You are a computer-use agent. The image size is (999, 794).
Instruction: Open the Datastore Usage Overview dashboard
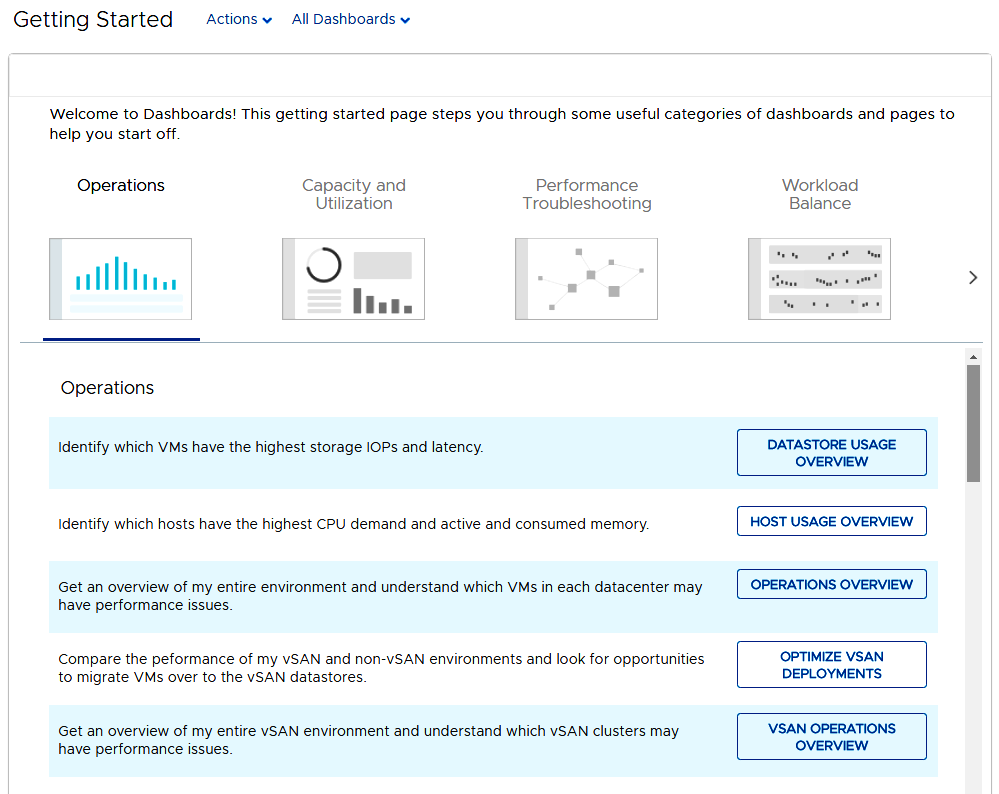831,452
